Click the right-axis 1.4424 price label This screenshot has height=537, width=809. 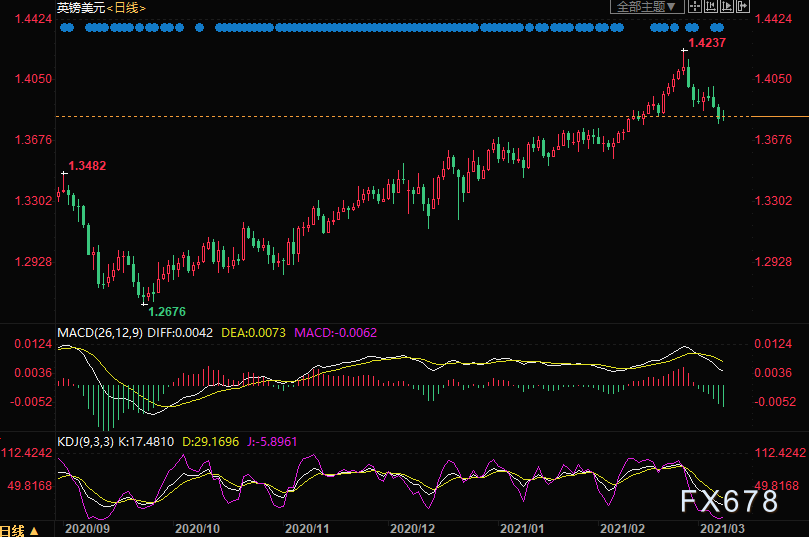(x=773, y=19)
